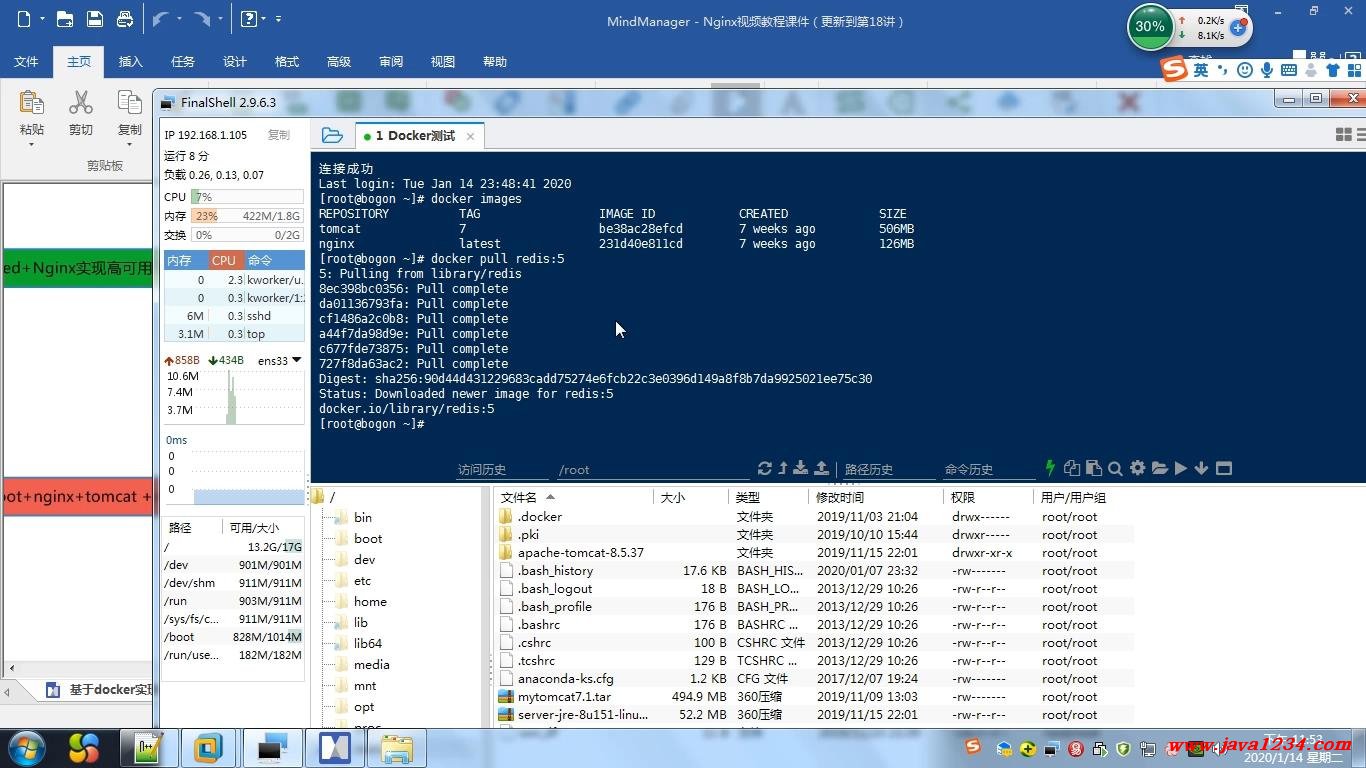The width and height of the screenshot is (1366, 768).
Task: Switch FinalShell to grid layout view icon
Action: [1344, 135]
